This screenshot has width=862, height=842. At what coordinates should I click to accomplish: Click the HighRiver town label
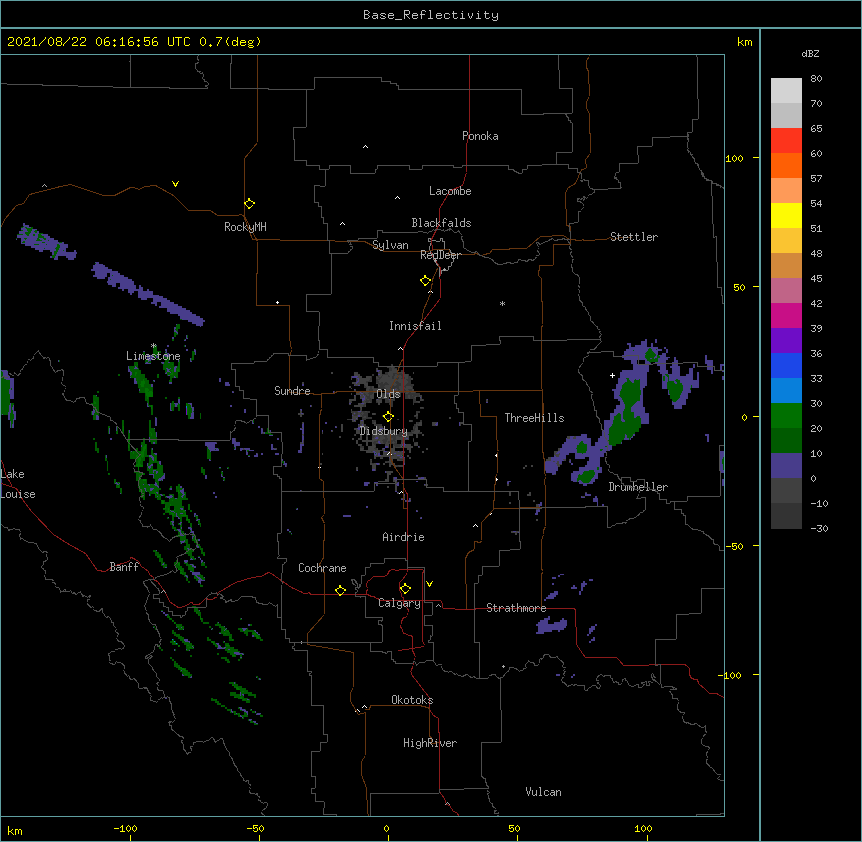[430, 743]
